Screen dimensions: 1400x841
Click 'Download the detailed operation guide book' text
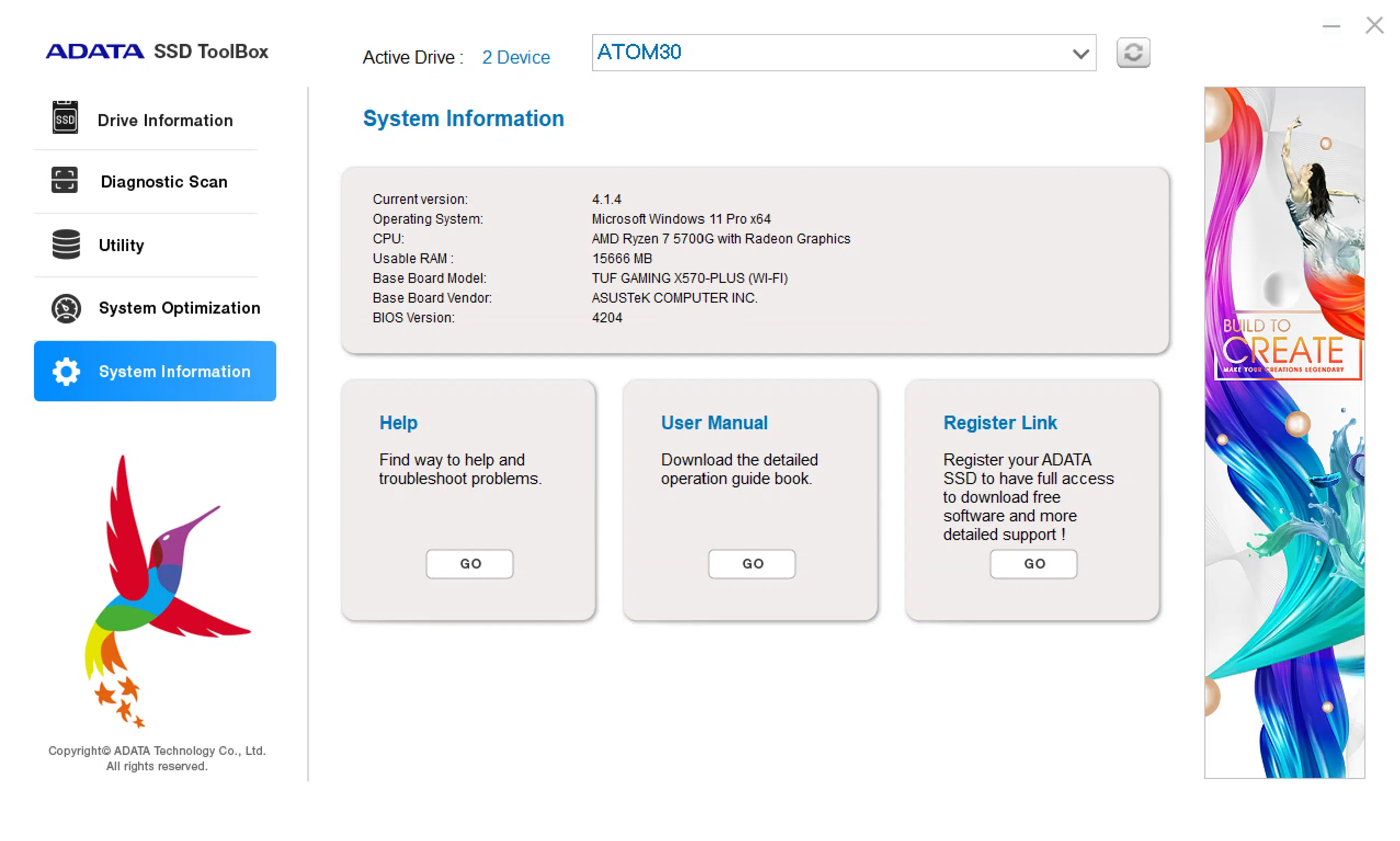[739, 469]
